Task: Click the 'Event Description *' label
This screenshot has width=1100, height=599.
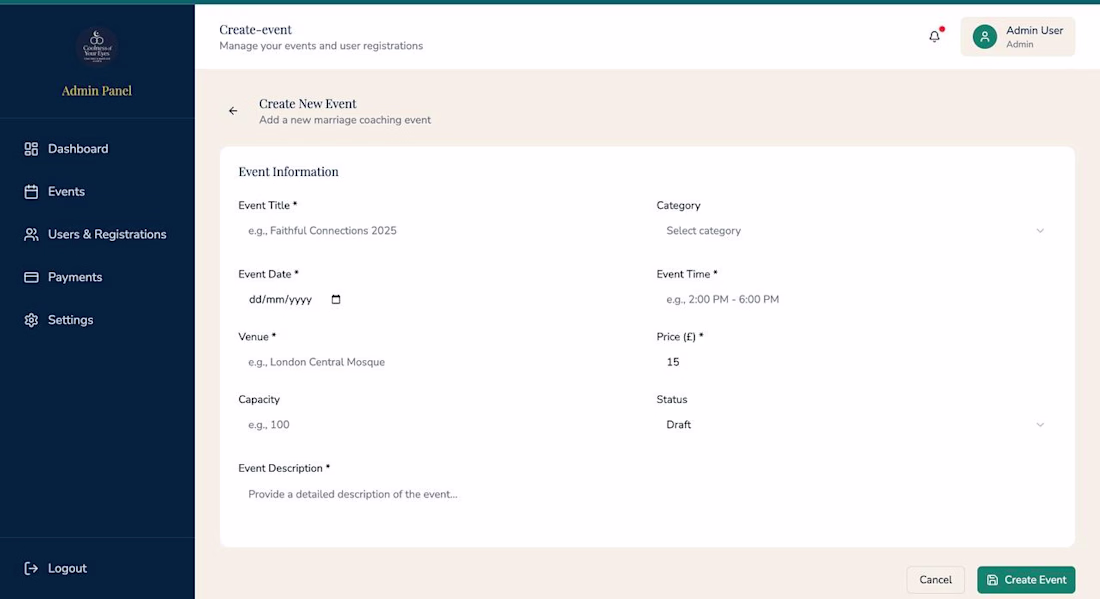Action: (284, 468)
